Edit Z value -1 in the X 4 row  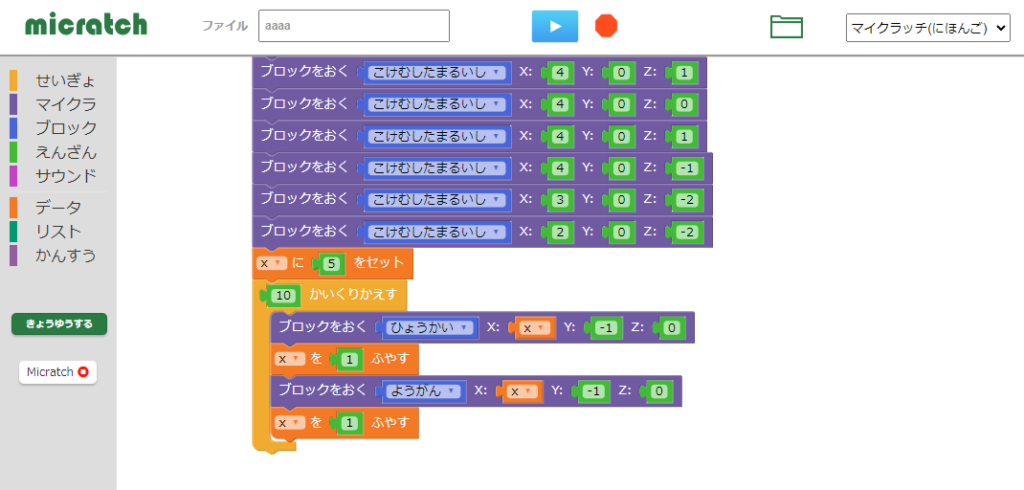(686, 169)
